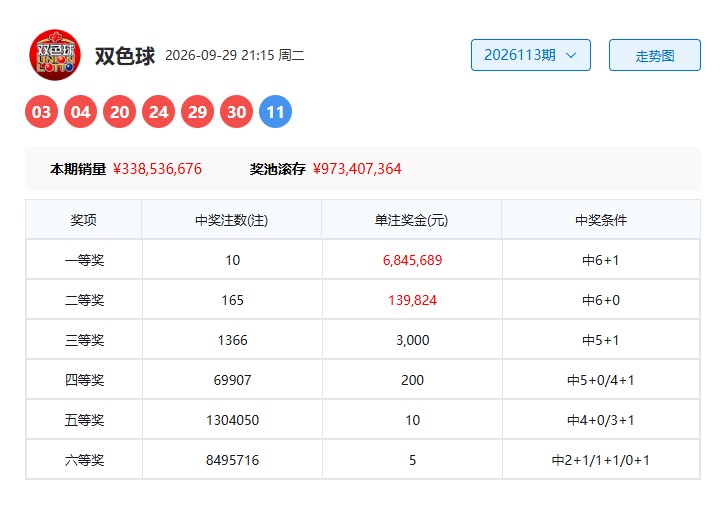Select the 五等奖 row label

click(84, 420)
